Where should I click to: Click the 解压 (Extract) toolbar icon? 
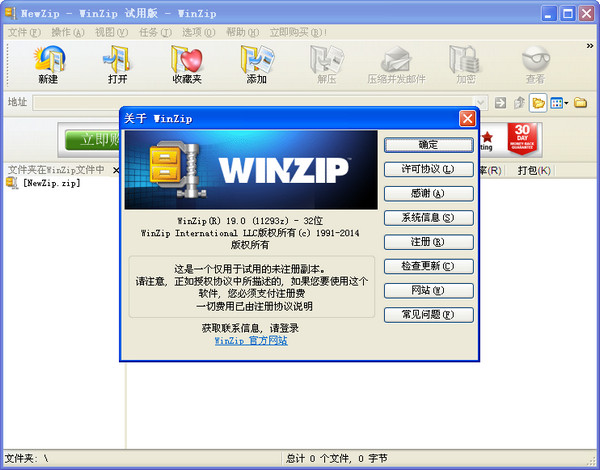click(x=326, y=64)
